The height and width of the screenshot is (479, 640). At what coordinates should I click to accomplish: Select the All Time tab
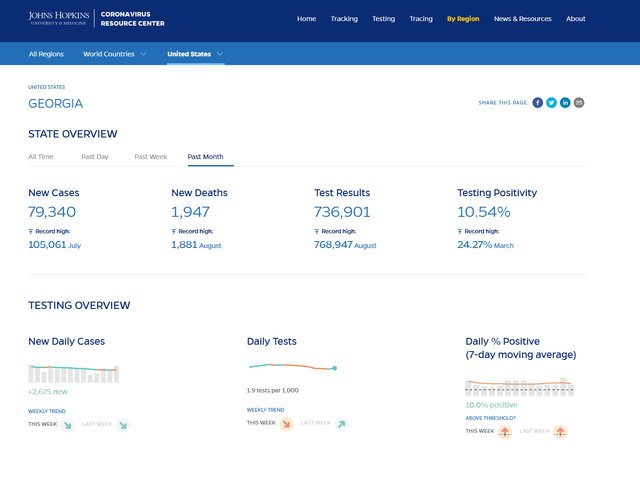click(41, 157)
